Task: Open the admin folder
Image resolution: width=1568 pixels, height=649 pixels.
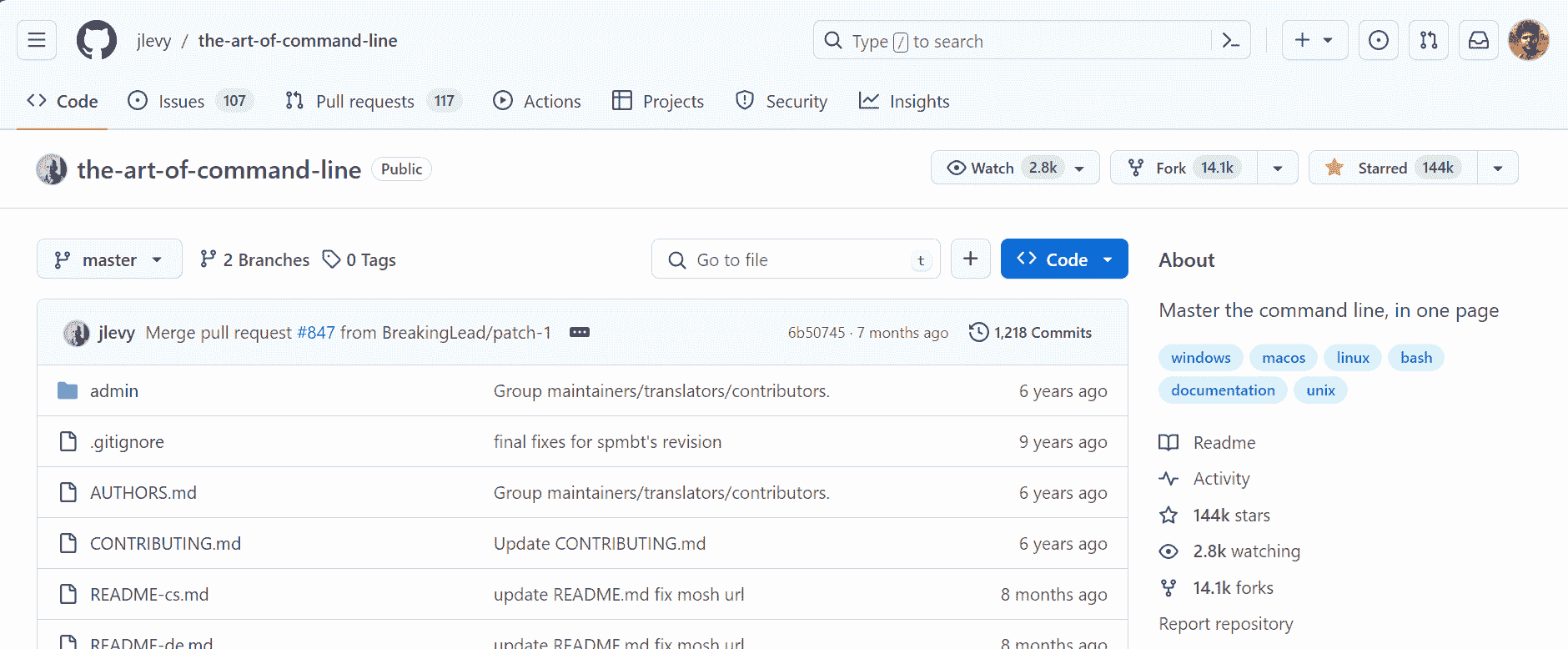Action: [114, 390]
